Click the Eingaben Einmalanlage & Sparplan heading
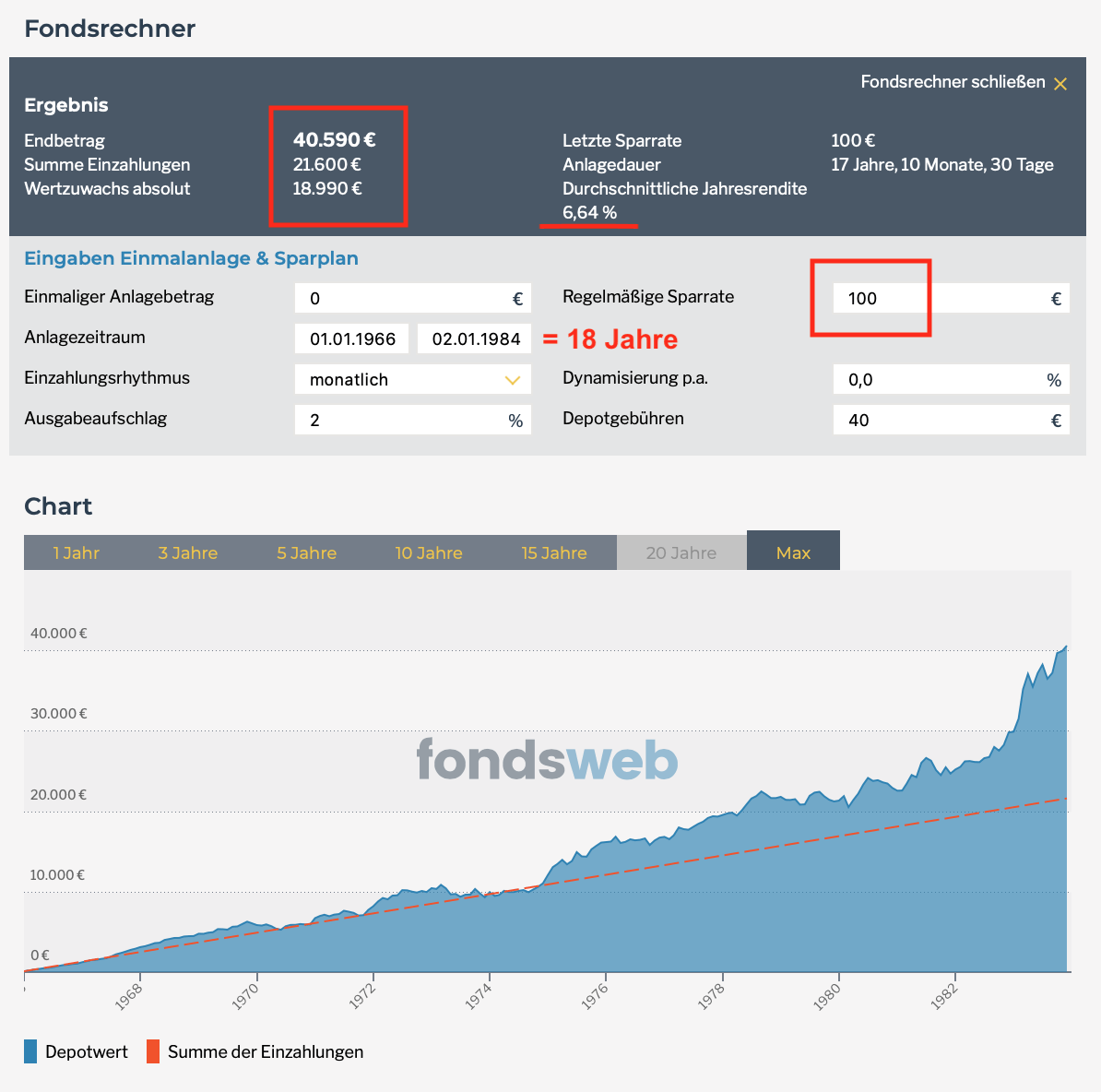Viewport: 1101px width, 1092px height. click(191, 258)
